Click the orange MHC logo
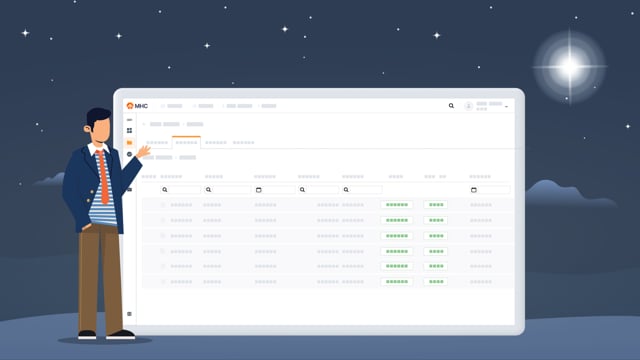This screenshot has width=640, height=360. pos(137,106)
